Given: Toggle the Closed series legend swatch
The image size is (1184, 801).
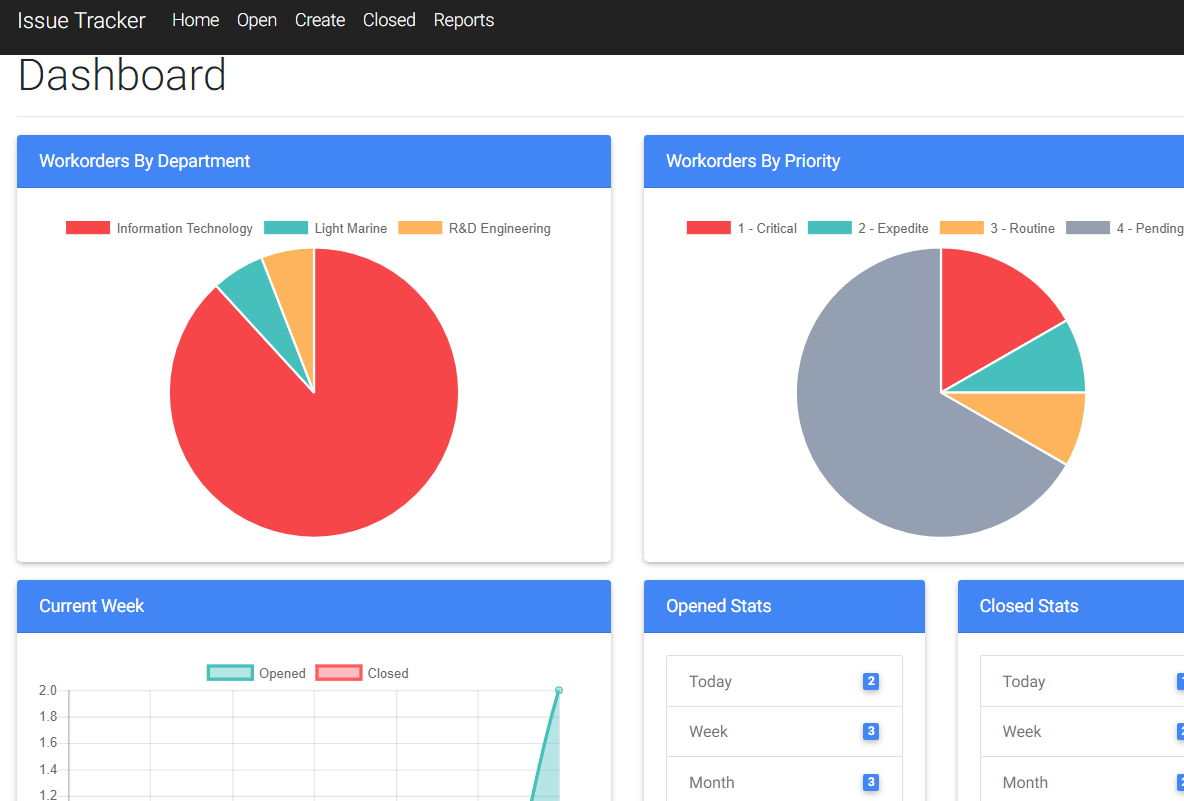Looking at the screenshot, I should 339,673.
